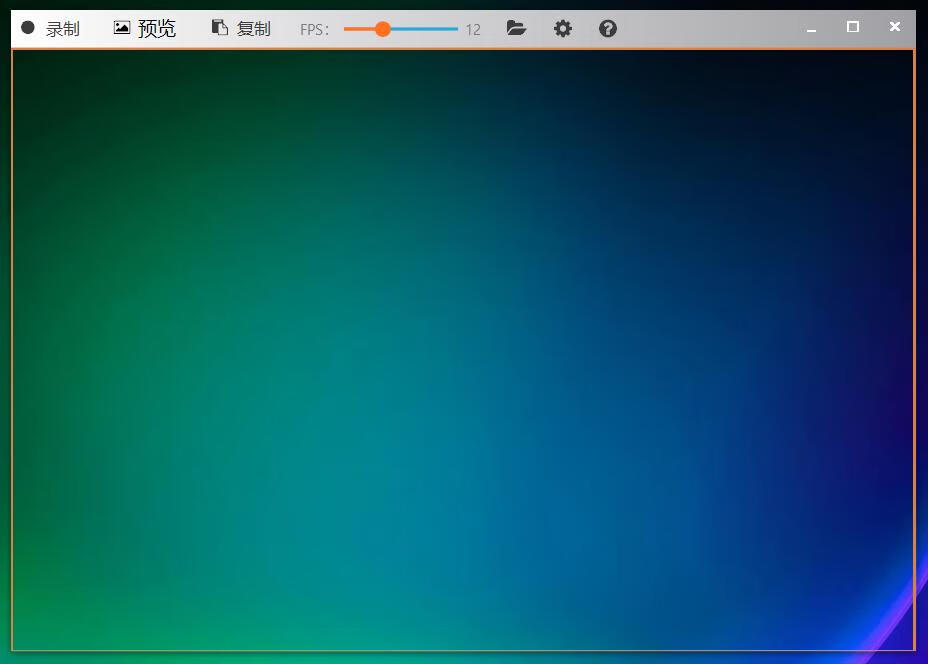
Task: Open help with the question mark icon
Action: tap(608, 28)
